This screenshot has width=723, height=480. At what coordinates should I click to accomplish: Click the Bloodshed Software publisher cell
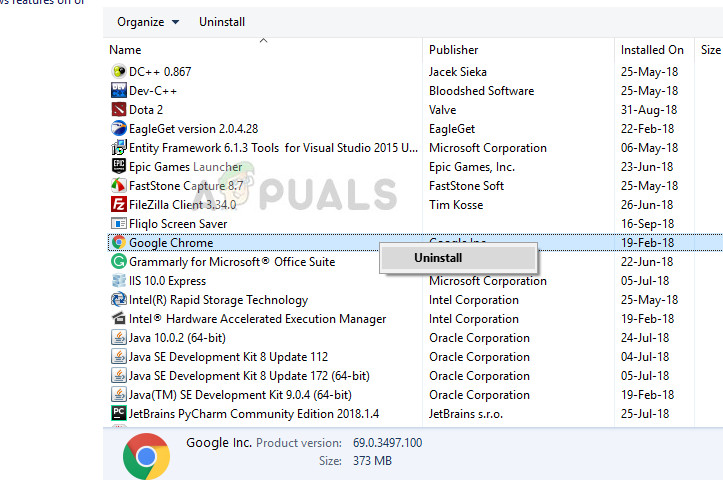click(x=481, y=91)
